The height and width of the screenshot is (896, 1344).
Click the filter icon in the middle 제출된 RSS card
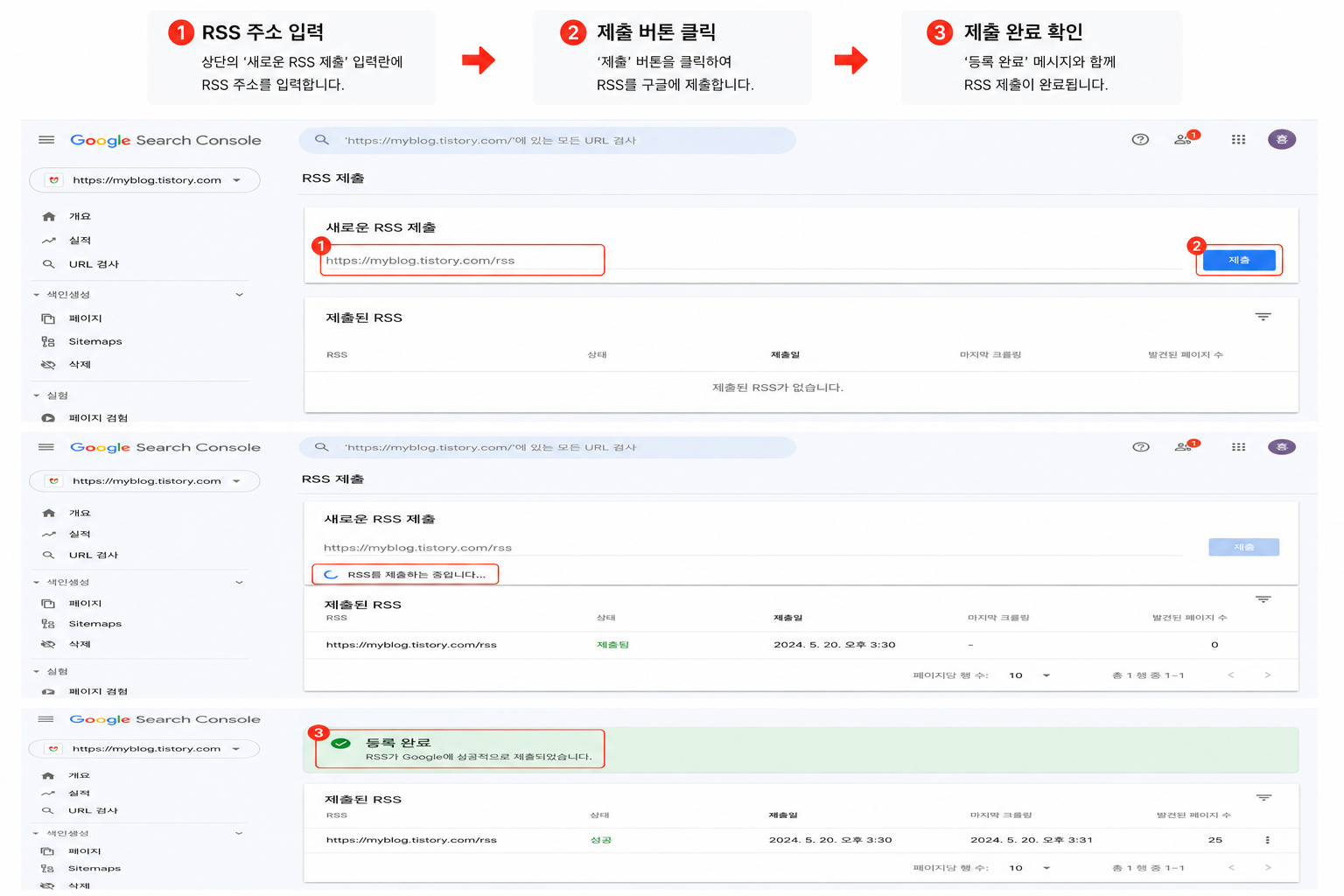pos(1263,599)
